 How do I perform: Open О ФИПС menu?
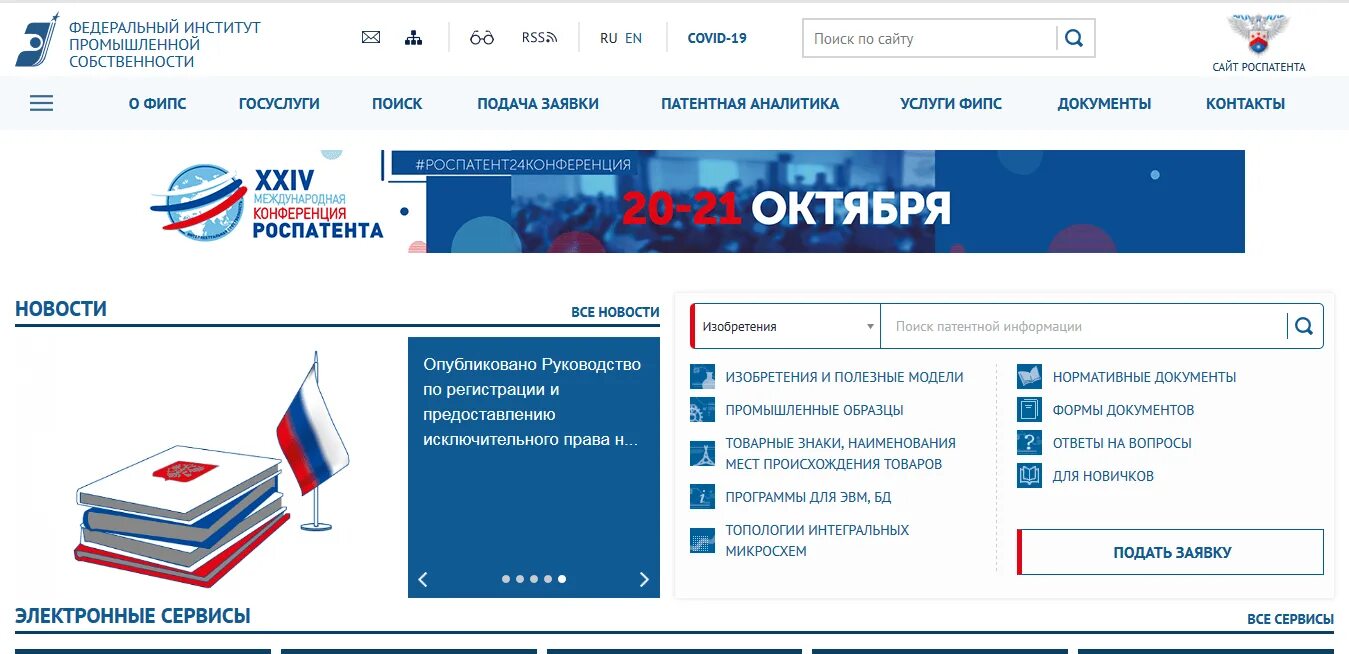(157, 103)
